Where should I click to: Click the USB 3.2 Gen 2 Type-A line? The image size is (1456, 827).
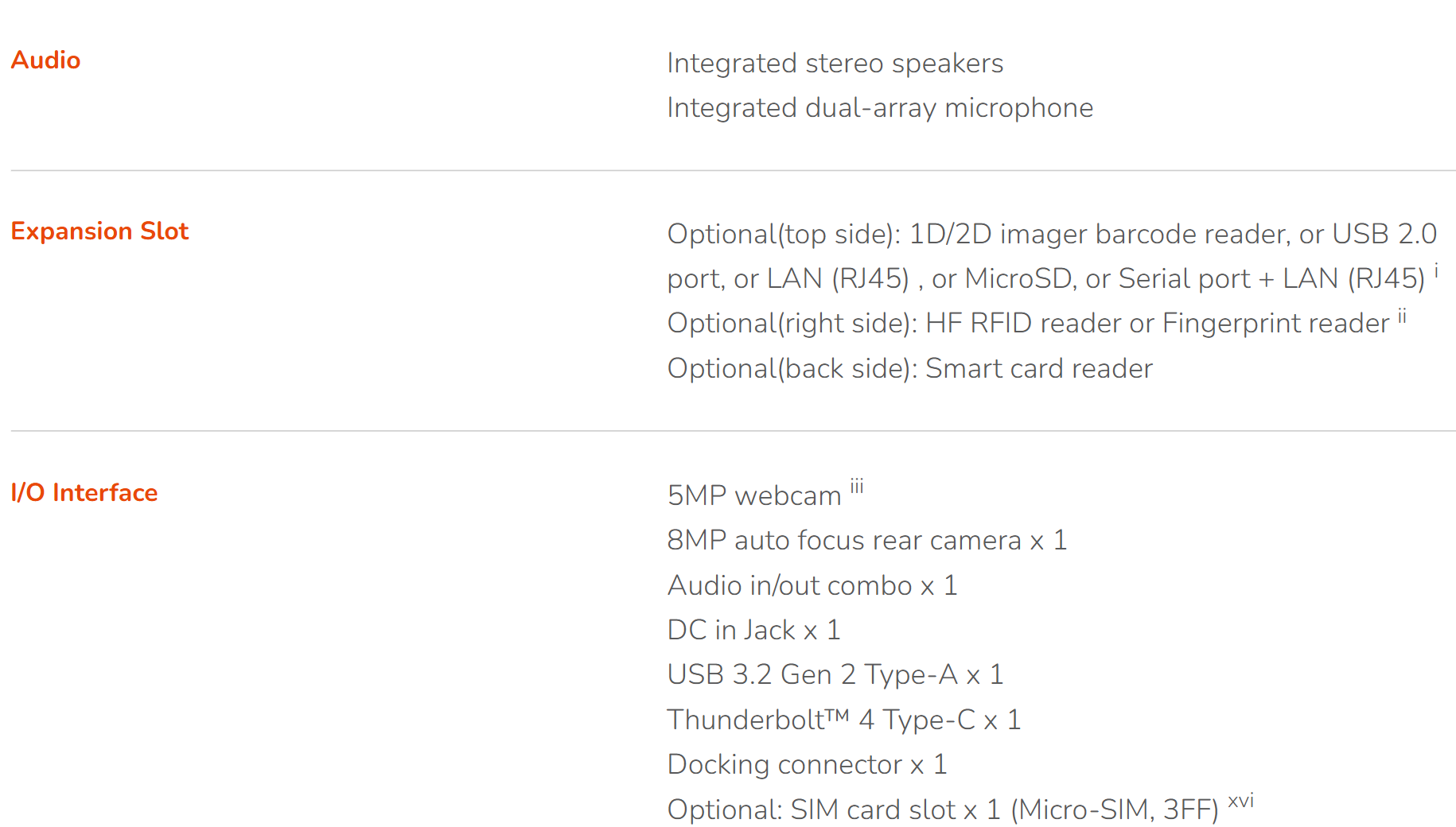pos(835,675)
